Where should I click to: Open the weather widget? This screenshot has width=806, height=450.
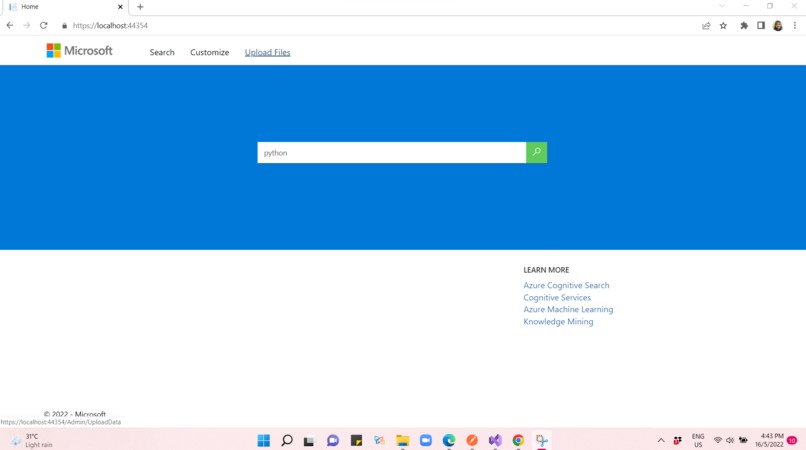(32, 441)
